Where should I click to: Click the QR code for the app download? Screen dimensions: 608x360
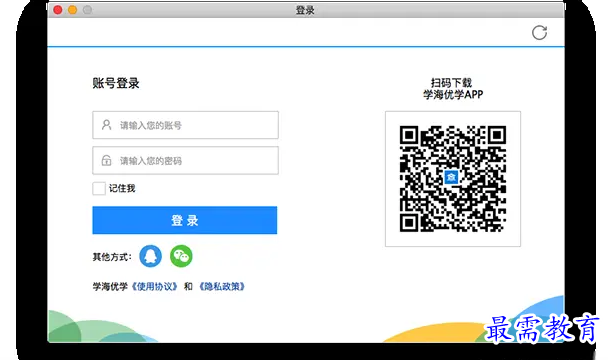click(453, 179)
